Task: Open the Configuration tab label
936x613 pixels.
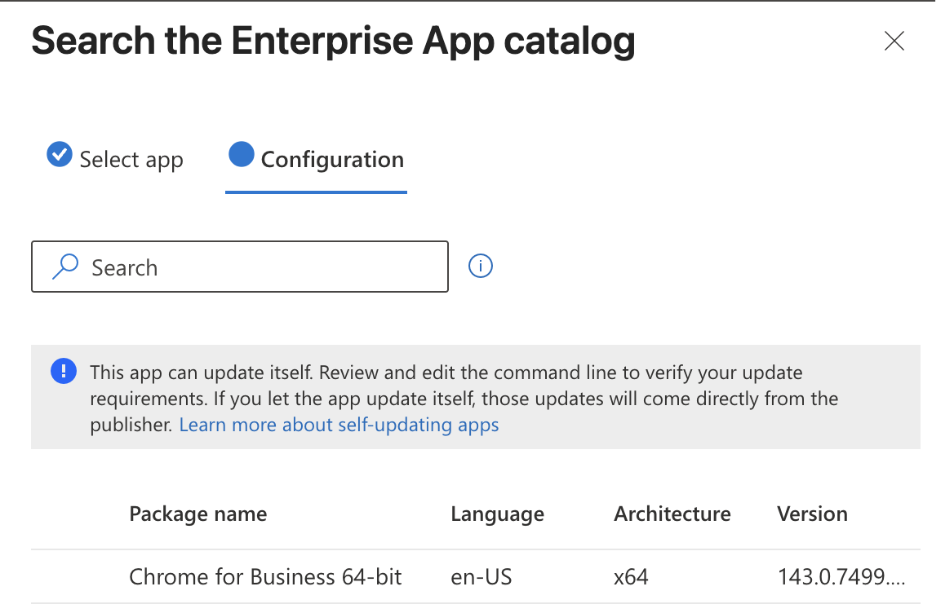Action: [x=332, y=160]
